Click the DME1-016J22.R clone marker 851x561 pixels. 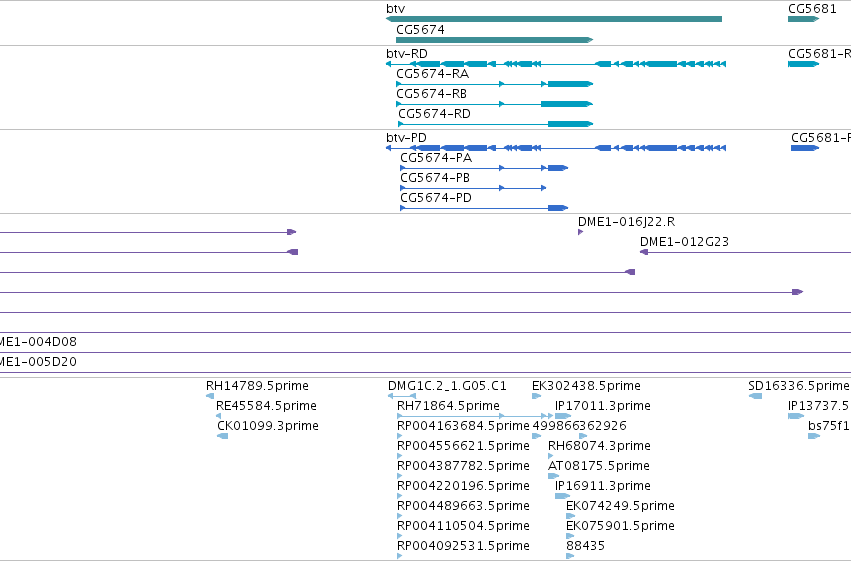coord(581,232)
